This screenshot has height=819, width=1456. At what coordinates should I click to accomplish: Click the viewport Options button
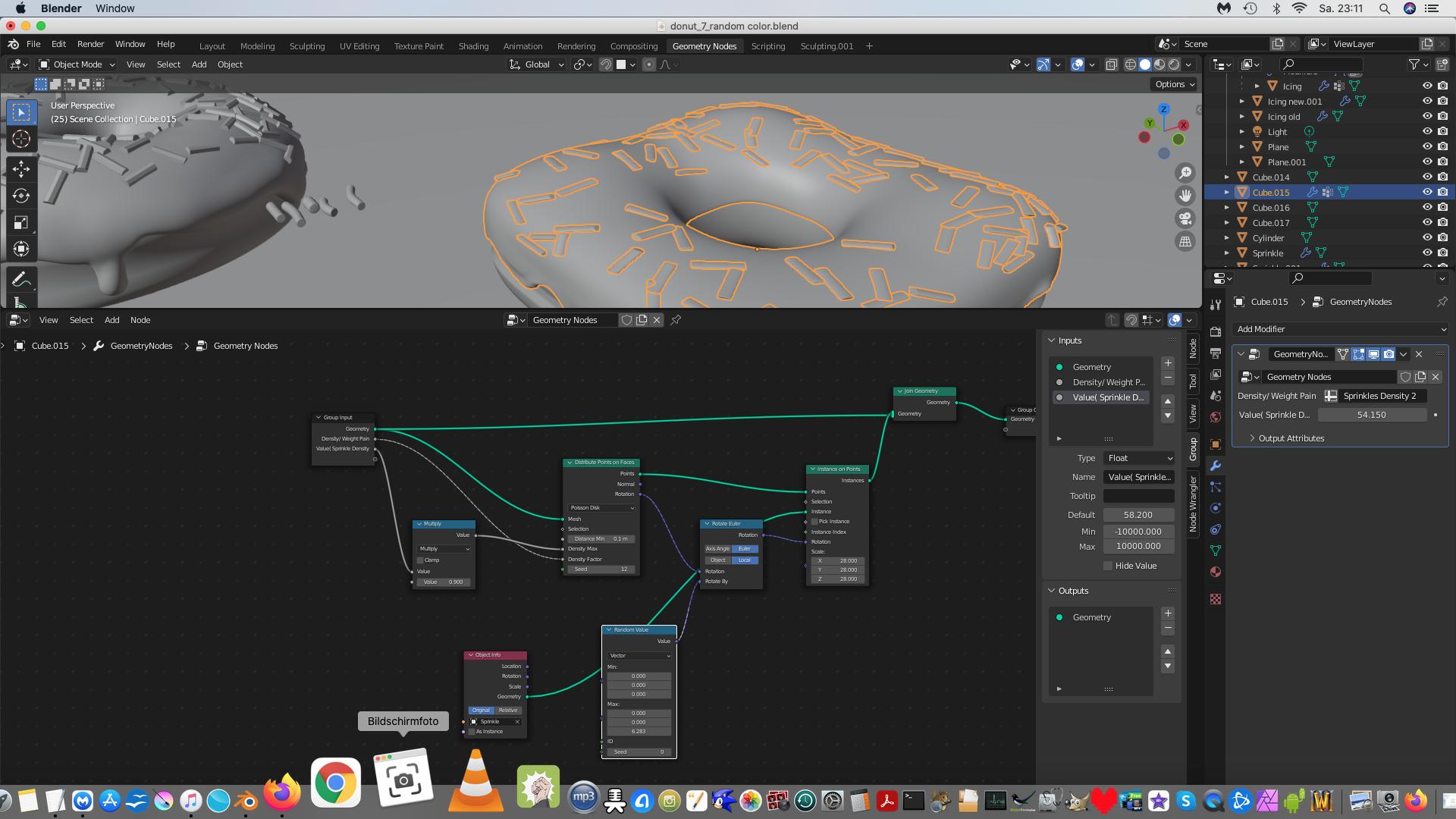[1174, 84]
